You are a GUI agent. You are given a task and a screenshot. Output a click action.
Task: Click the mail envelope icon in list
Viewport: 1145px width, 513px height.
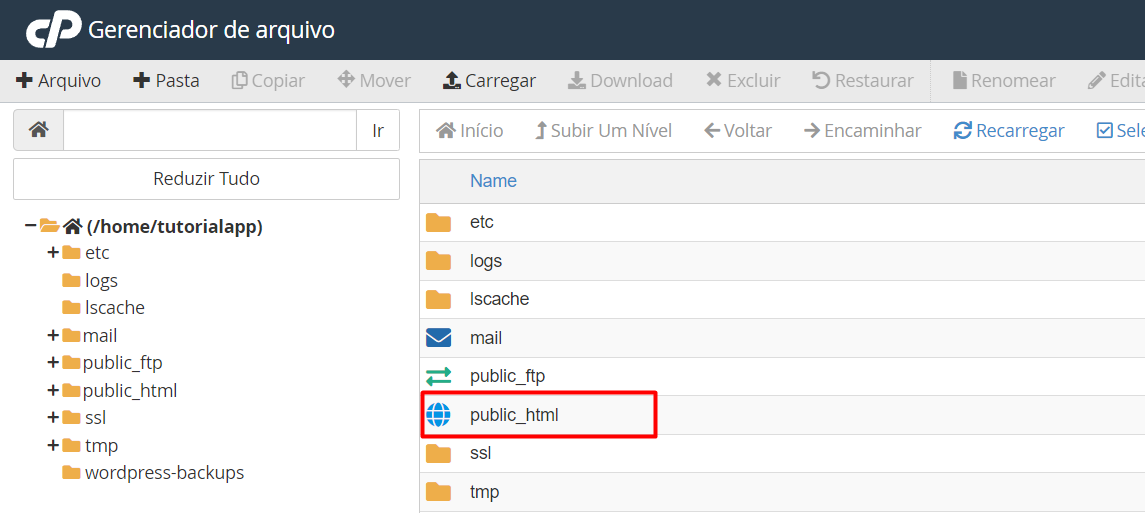point(438,338)
